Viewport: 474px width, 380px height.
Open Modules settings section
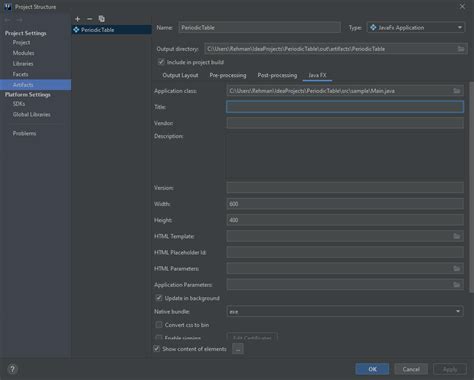(23, 53)
